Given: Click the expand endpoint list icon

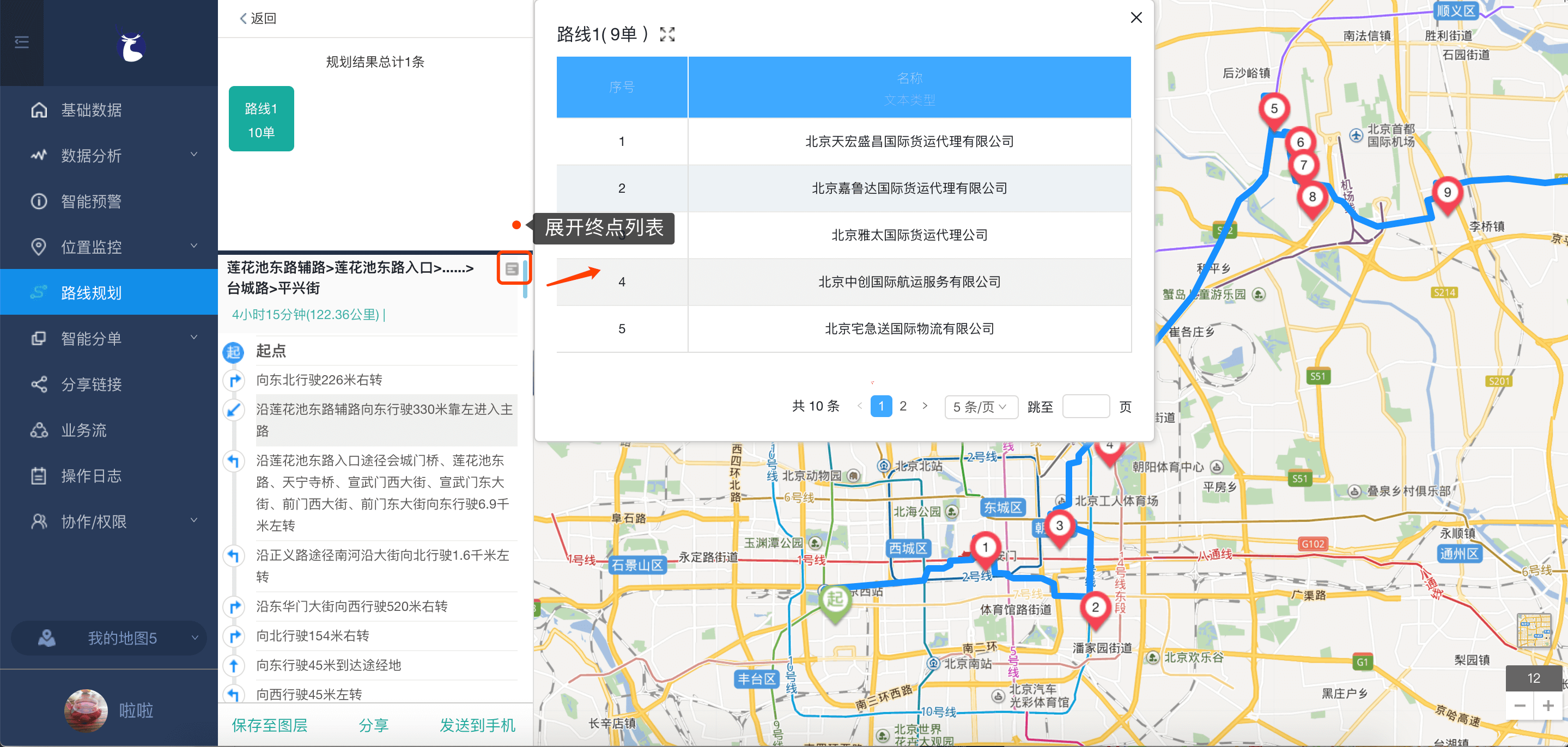Looking at the screenshot, I should coord(512,269).
